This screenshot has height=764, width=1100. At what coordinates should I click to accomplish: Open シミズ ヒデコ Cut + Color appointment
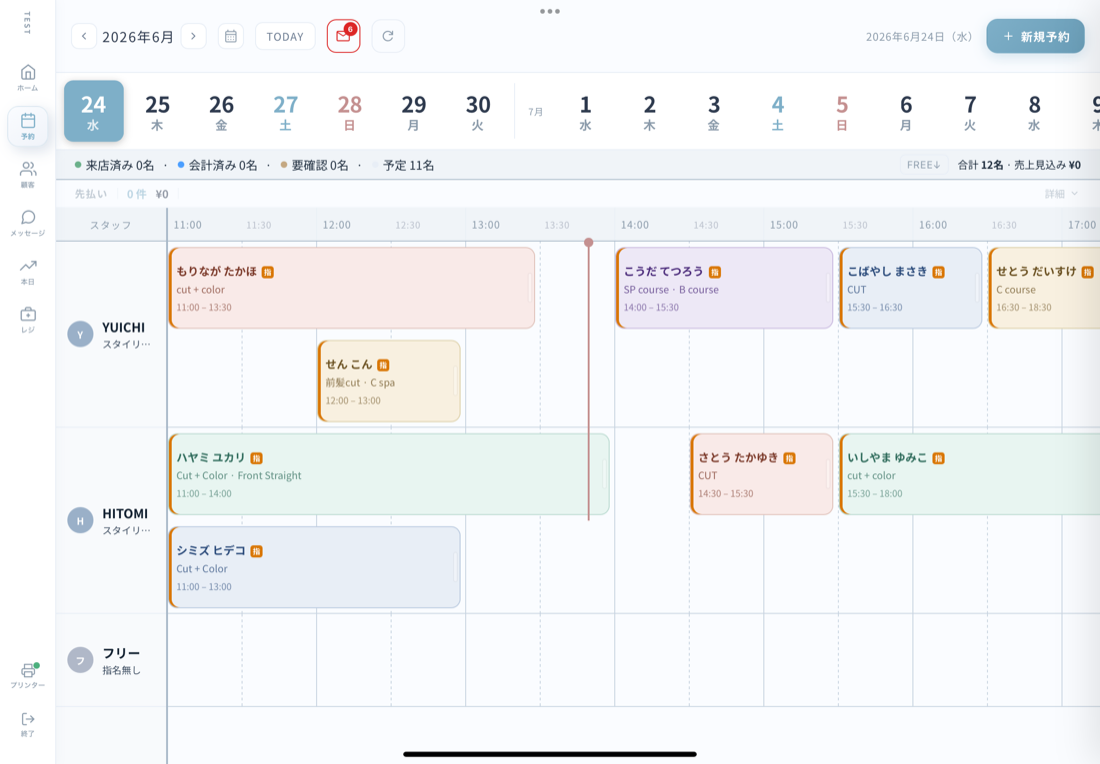314,567
